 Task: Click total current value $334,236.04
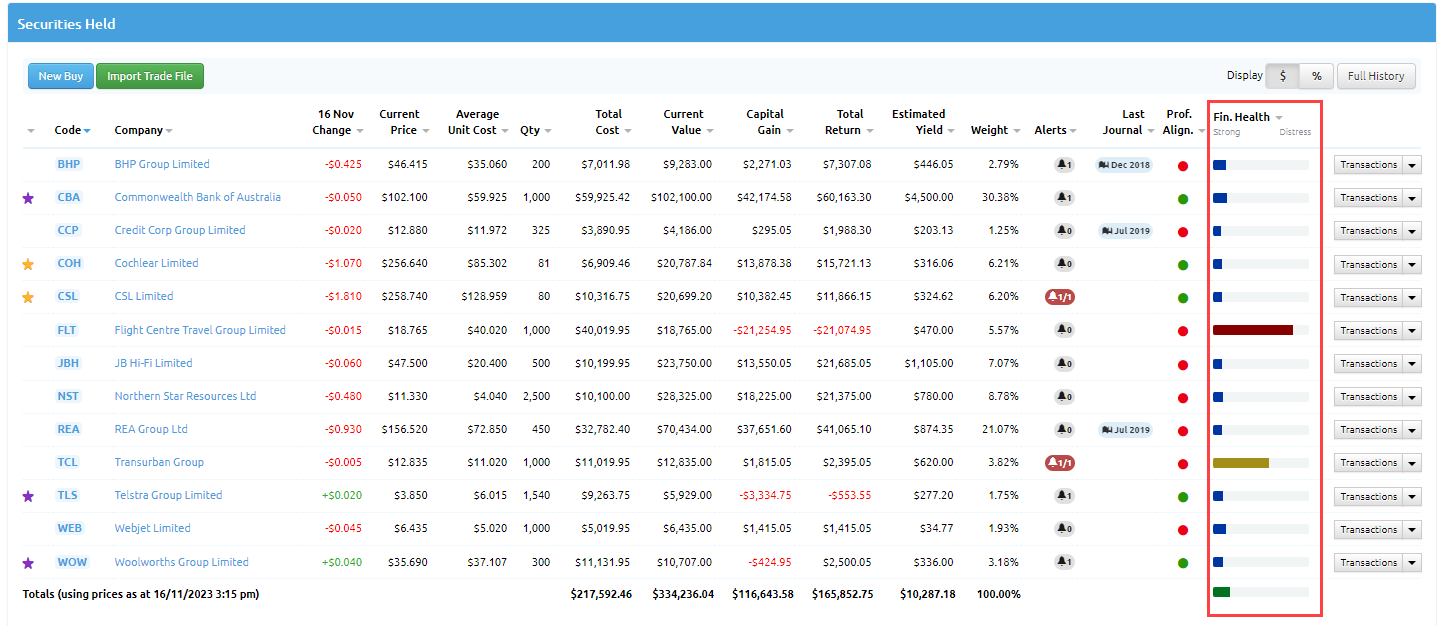click(683, 594)
